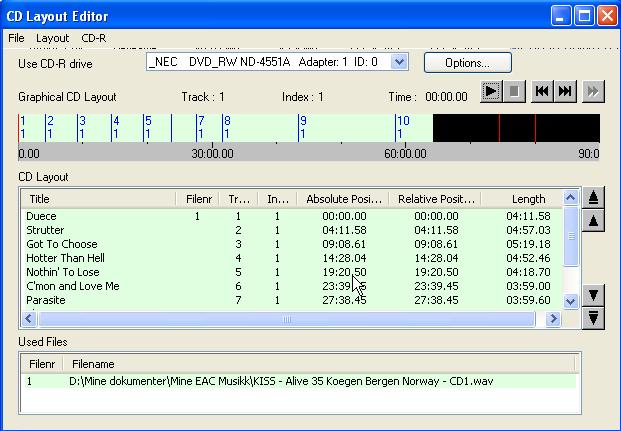Select the Nothin' To Lose track
621x431 pixels.
tap(292, 272)
